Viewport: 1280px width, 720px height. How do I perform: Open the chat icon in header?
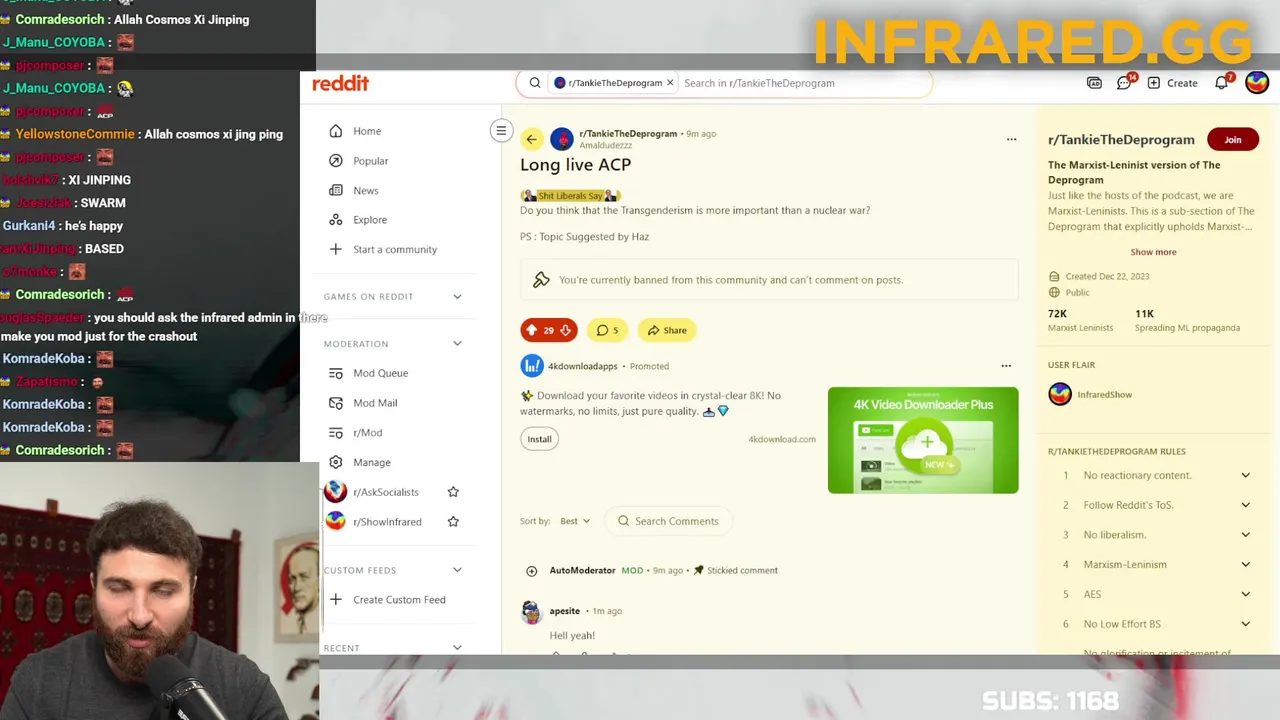click(x=1124, y=83)
